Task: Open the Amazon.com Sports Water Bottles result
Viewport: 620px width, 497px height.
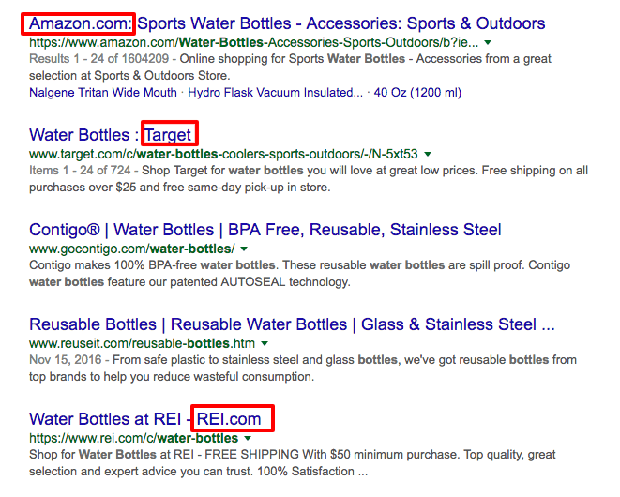Action: 287,23
